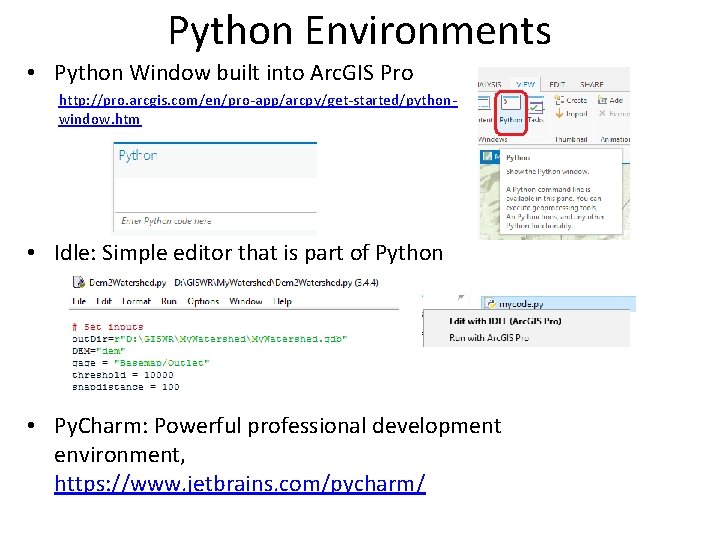Open the Options menu in IDLE

coord(203,301)
